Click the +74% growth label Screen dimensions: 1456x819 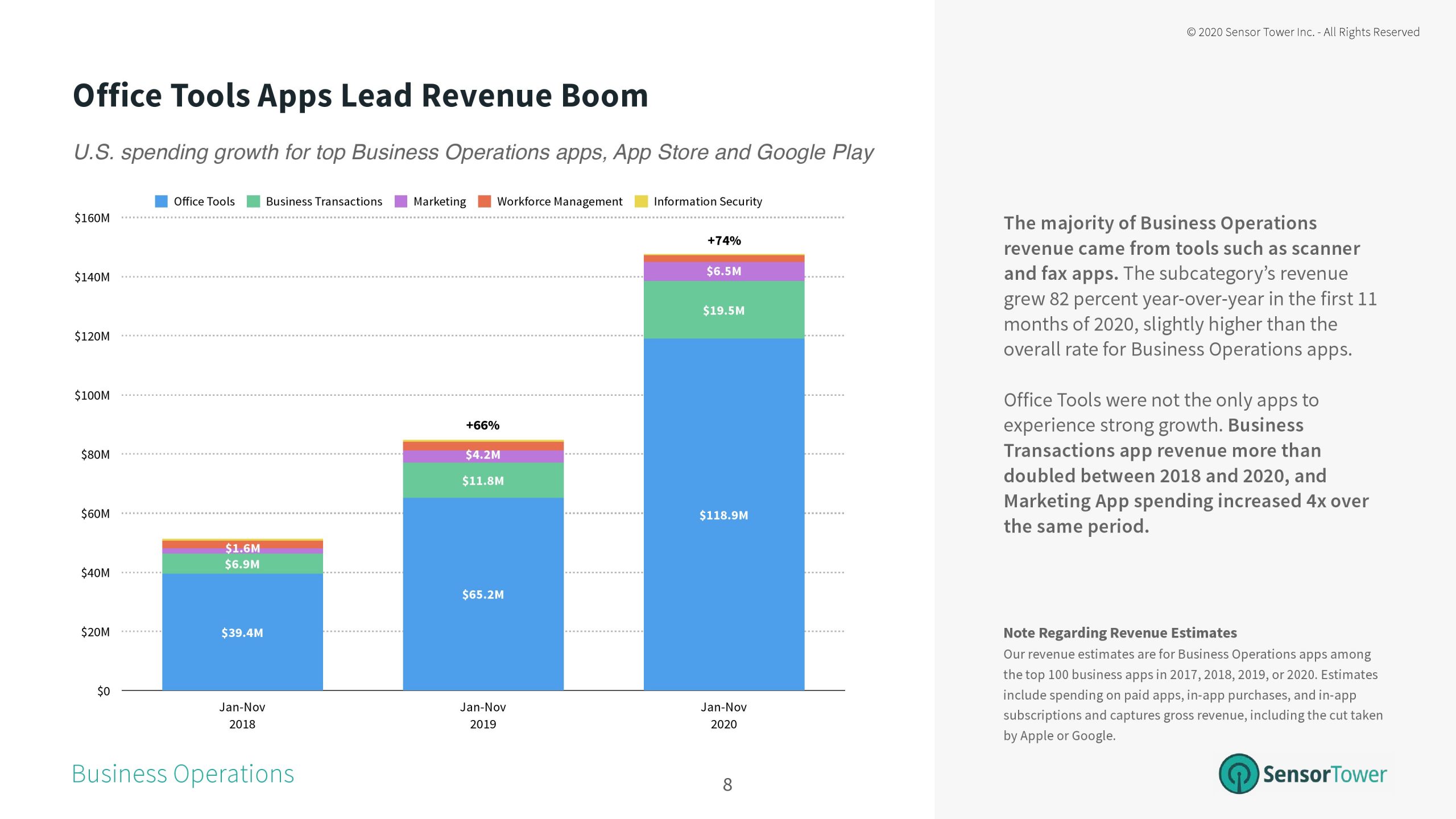724,241
